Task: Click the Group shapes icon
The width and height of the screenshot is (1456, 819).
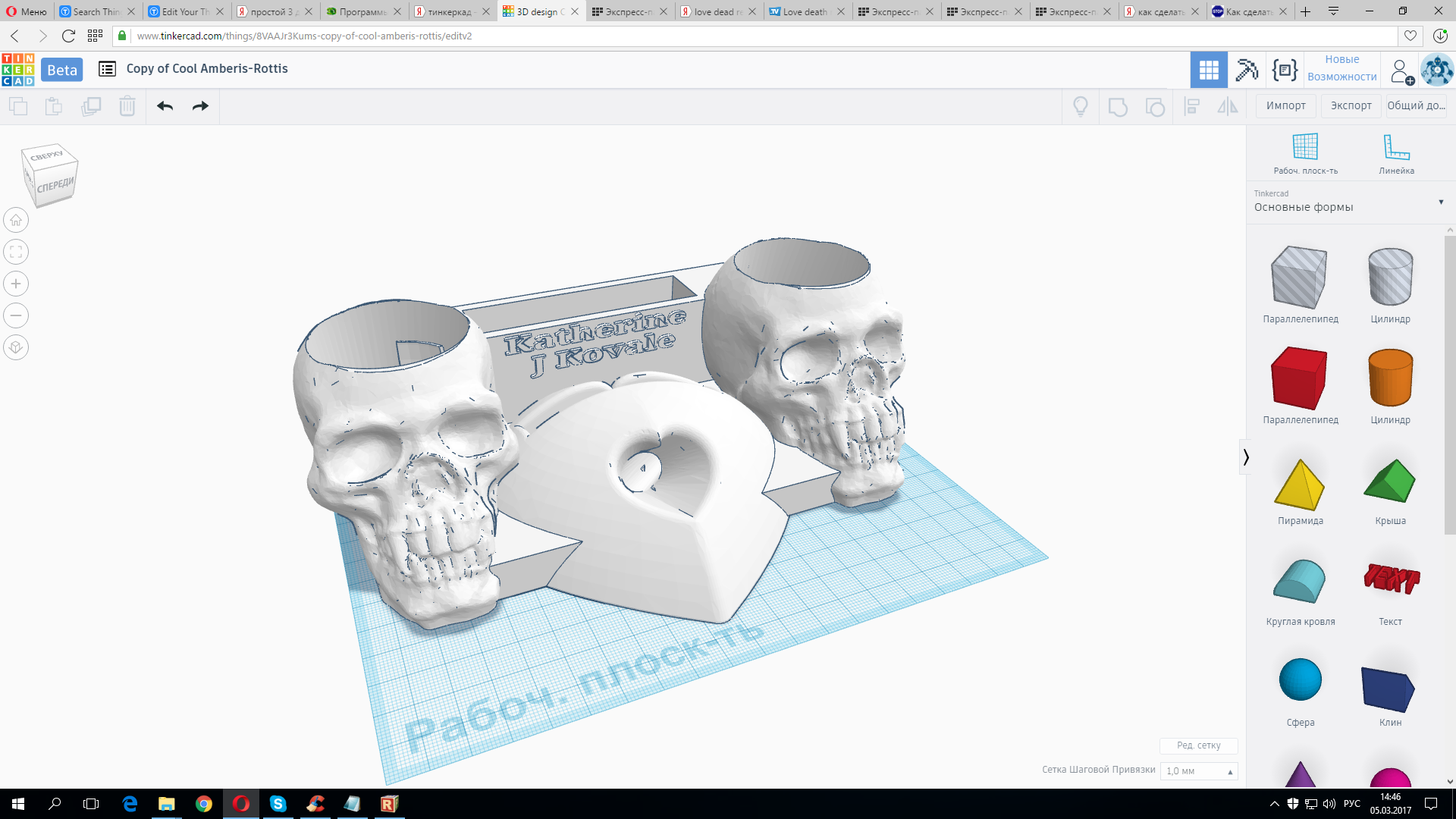Action: tap(1118, 106)
